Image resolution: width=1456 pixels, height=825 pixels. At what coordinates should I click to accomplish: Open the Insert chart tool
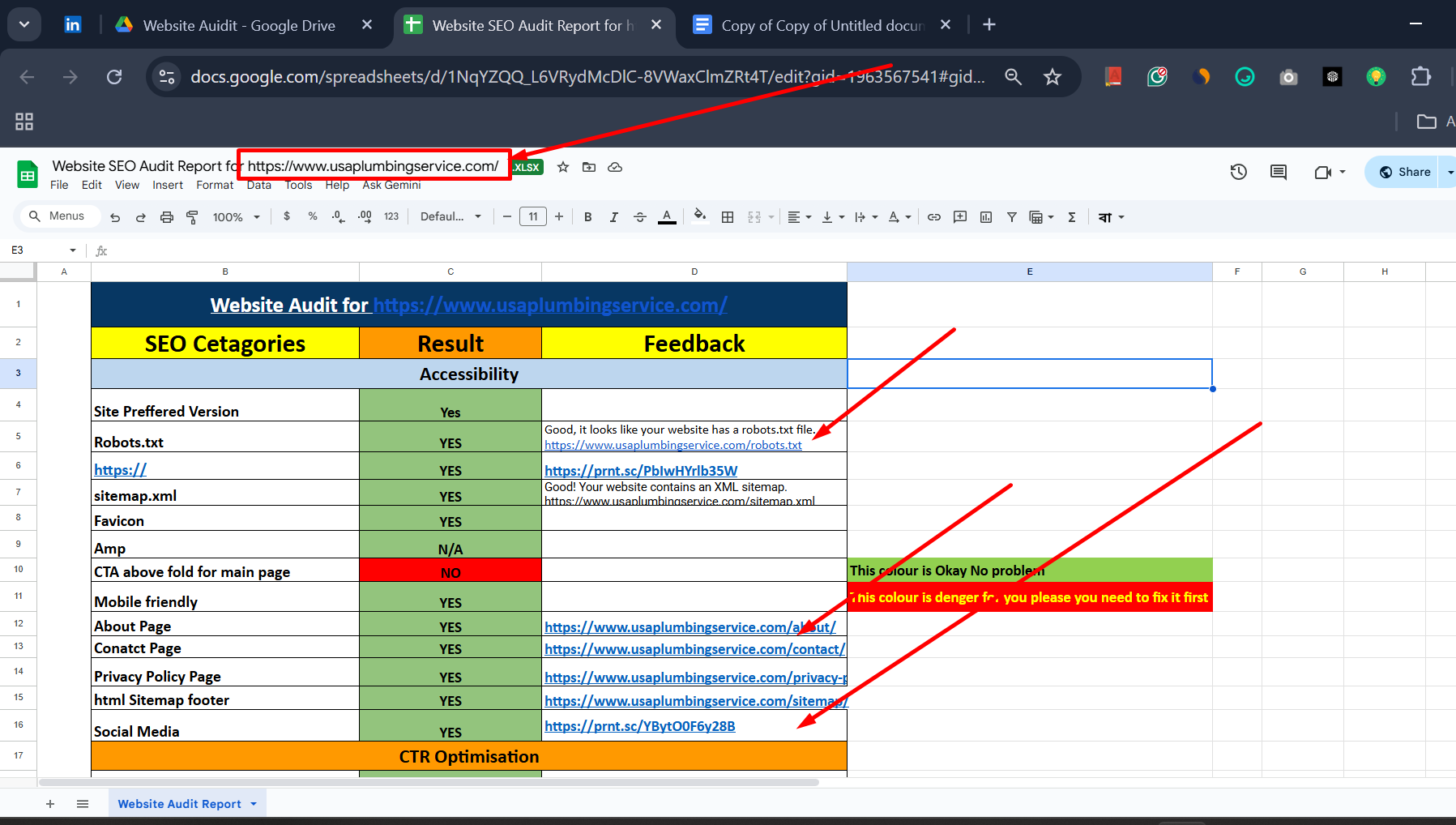[986, 216]
